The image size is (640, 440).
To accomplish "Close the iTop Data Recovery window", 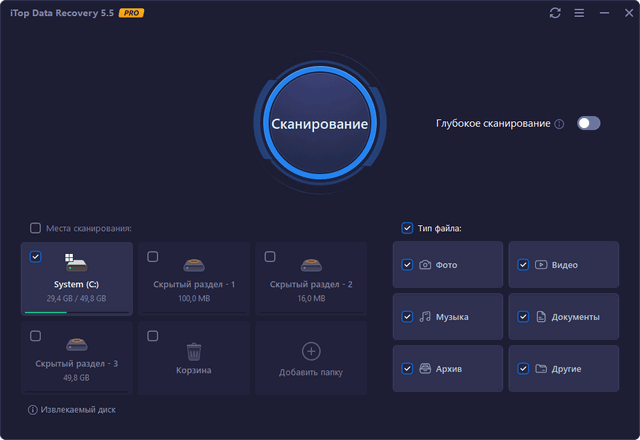I will (629, 13).
